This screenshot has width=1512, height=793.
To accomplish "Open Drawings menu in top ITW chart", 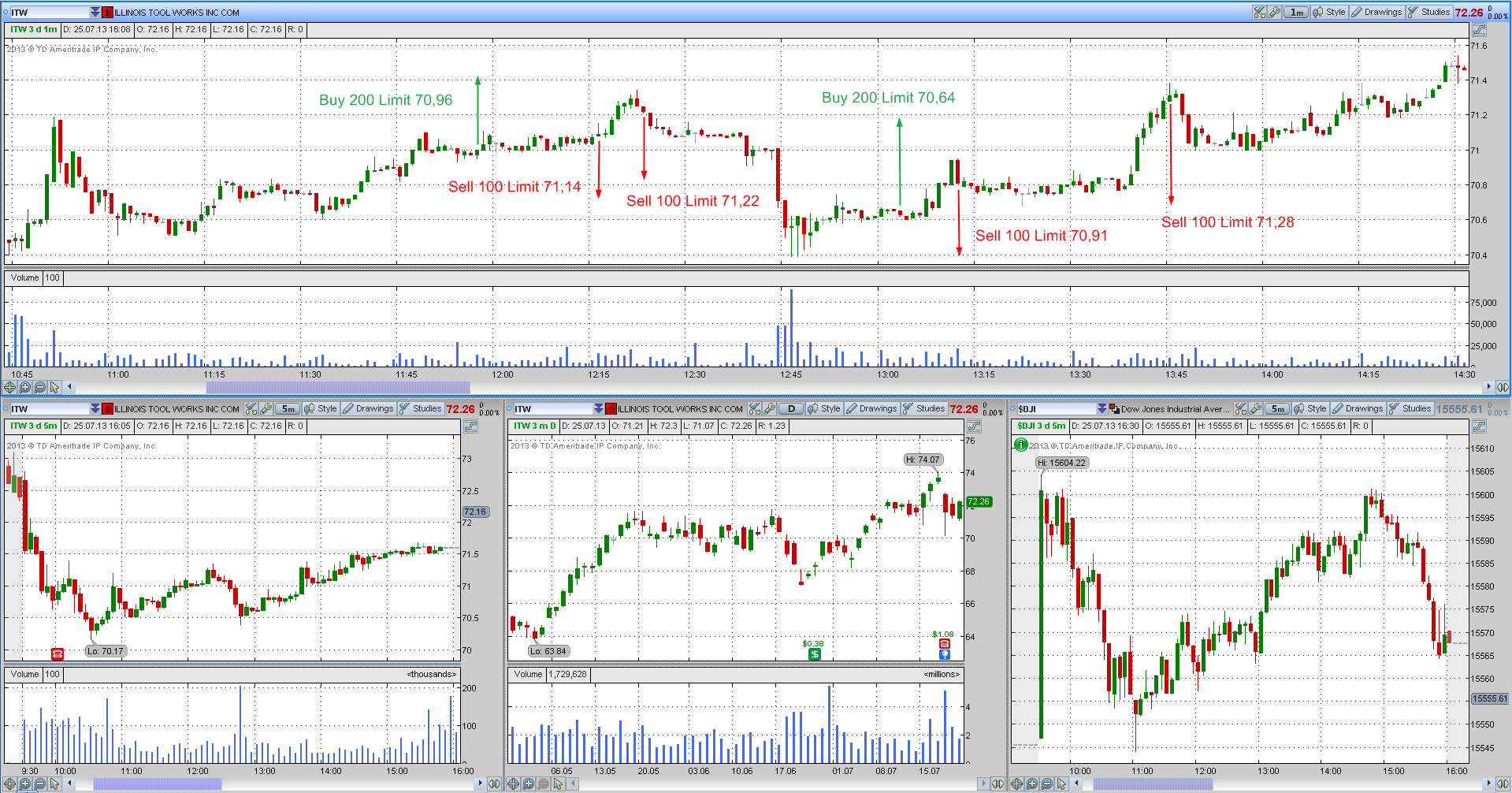I will point(1376,12).
